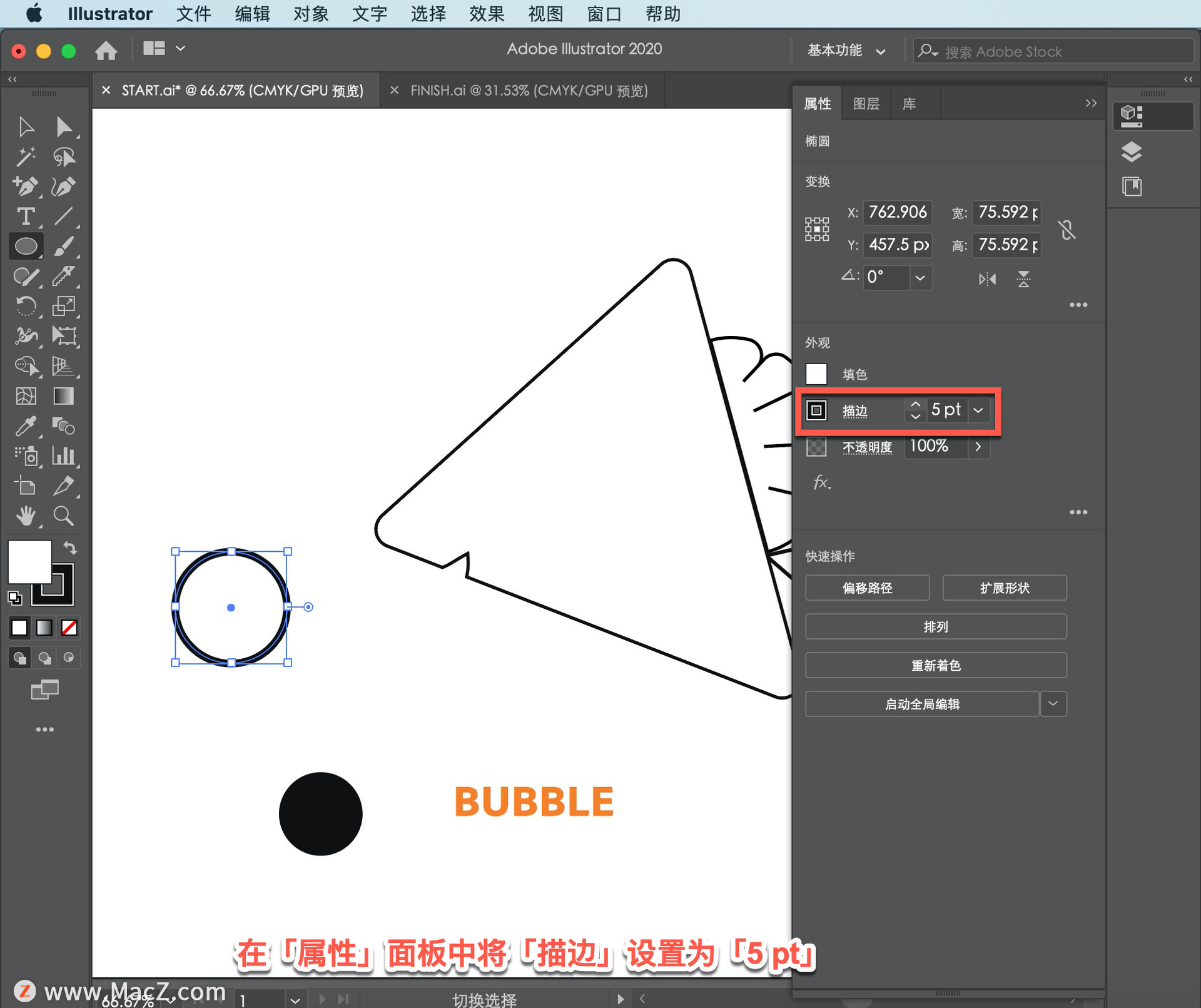Screen dimensions: 1201x1008
Task: Toggle constrain width and height proportions
Action: point(1067,230)
